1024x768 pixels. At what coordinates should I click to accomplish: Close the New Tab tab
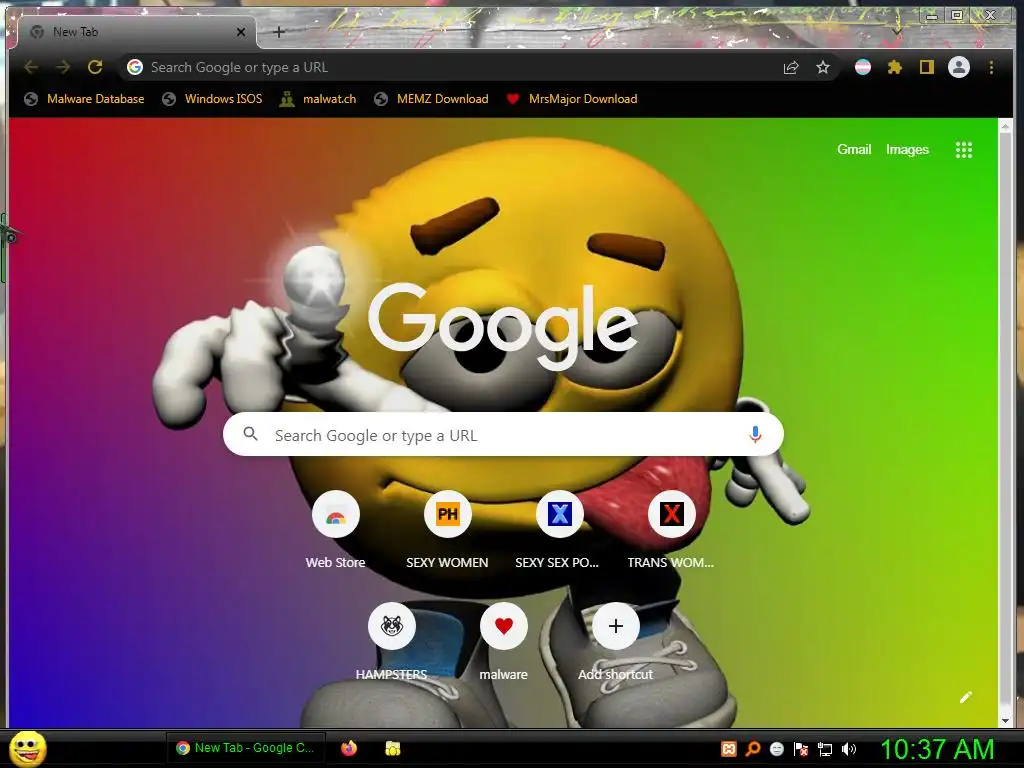click(x=241, y=32)
